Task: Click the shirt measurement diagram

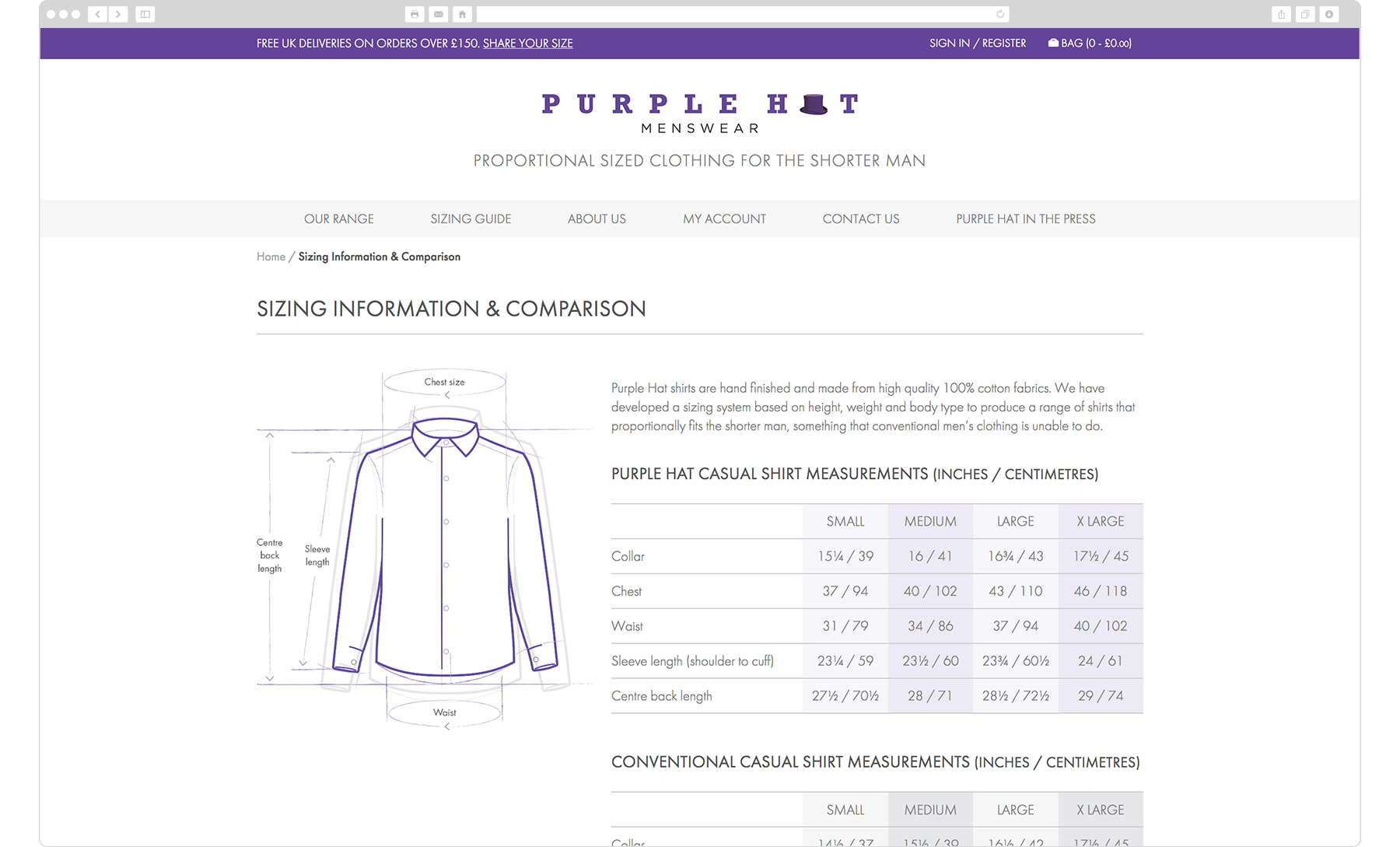Action: pos(425,551)
